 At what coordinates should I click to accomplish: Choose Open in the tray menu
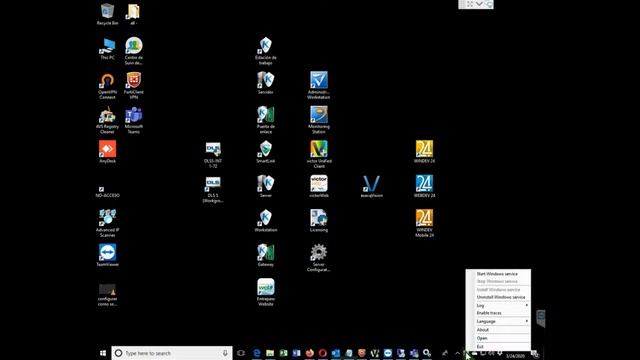[482, 338]
